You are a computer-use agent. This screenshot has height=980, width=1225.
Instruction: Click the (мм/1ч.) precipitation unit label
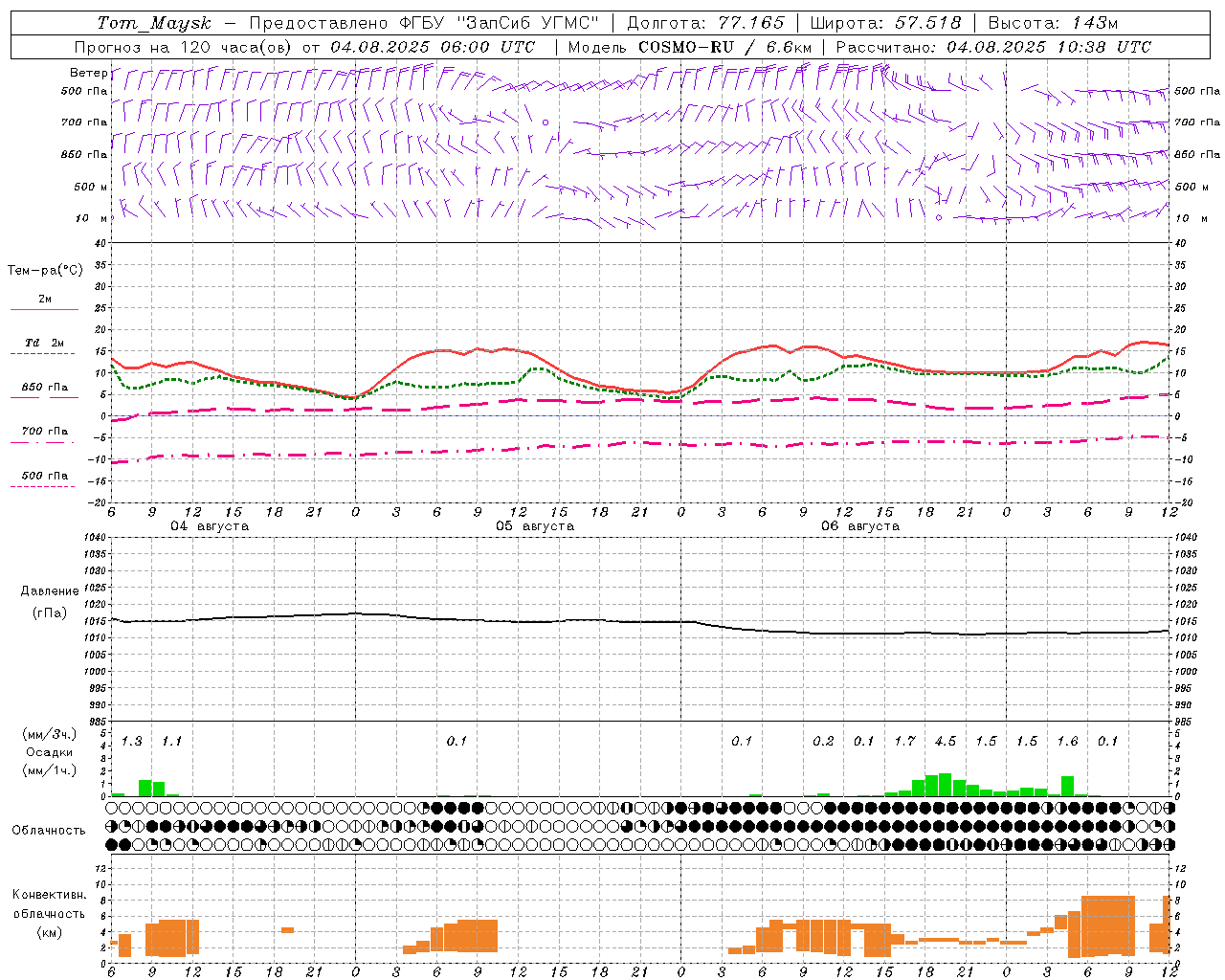[50, 770]
